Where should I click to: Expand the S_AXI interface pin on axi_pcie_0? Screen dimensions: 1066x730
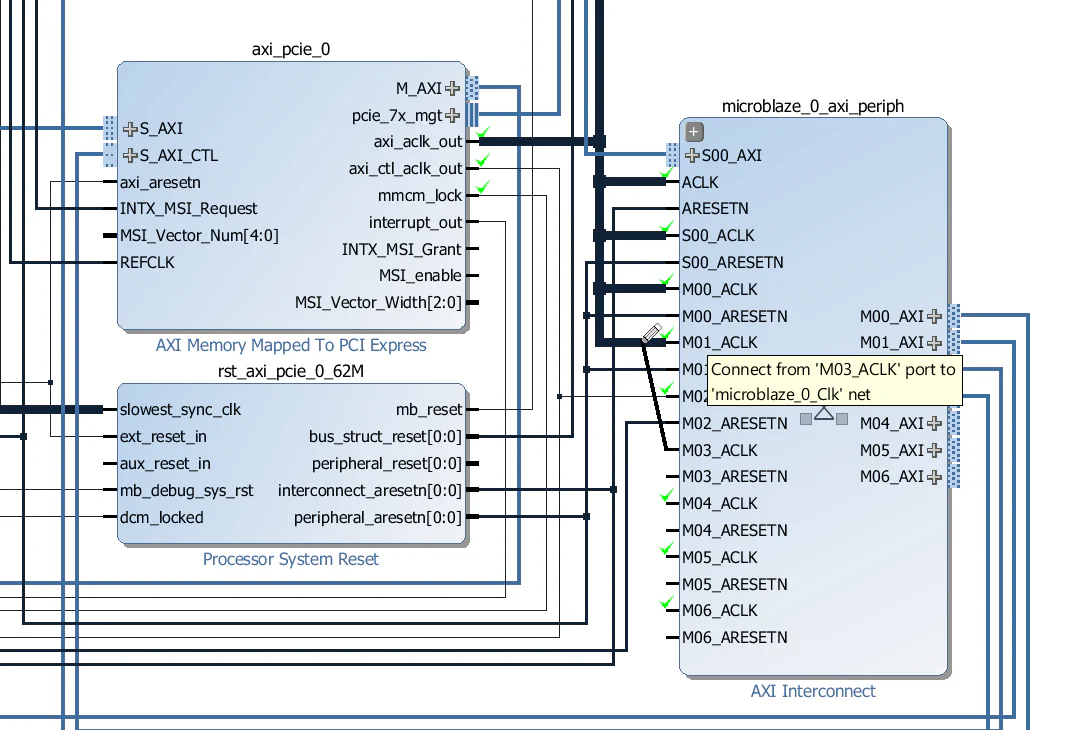(x=131, y=128)
